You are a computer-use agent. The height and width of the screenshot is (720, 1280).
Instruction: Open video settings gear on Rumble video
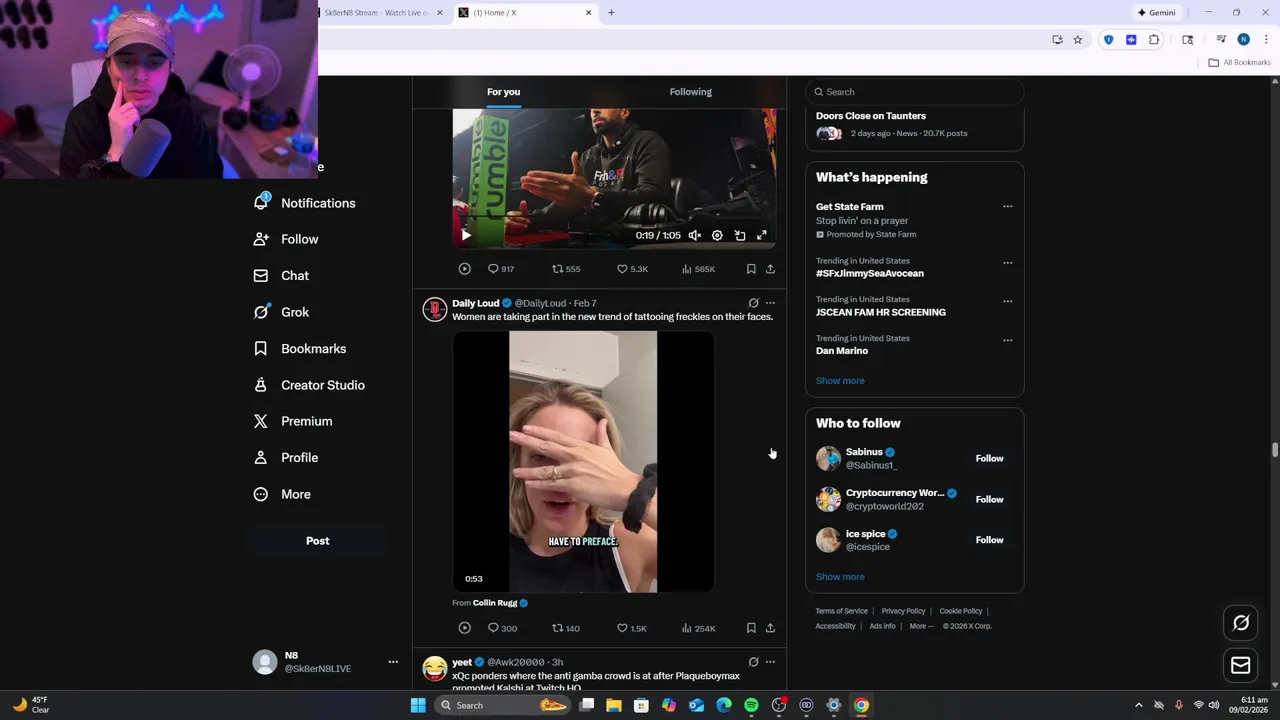(717, 235)
